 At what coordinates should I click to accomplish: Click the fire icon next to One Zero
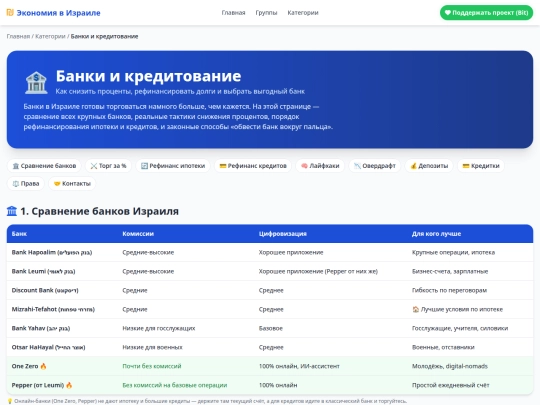tap(43, 366)
